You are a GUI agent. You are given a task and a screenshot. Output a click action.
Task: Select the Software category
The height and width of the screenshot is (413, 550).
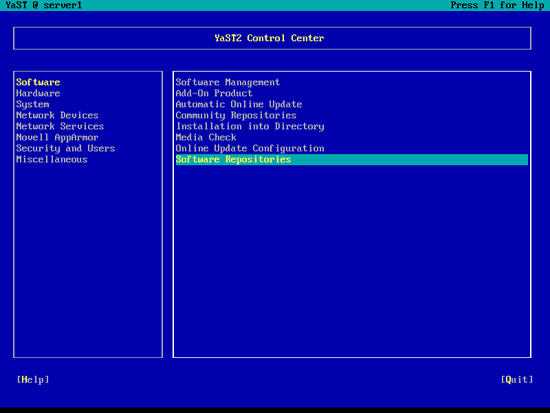(38, 82)
